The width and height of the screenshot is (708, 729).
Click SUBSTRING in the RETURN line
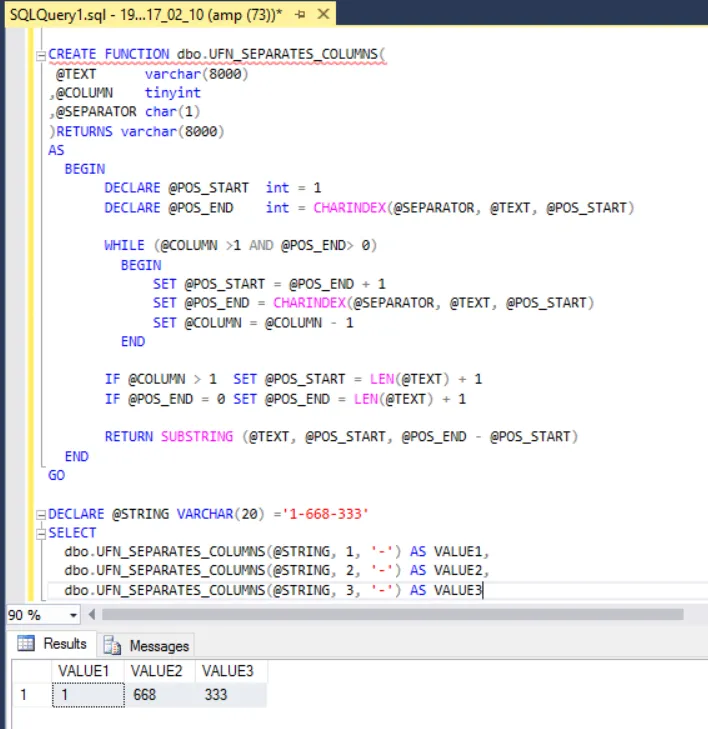pyautogui.click(x=197, y=436)
